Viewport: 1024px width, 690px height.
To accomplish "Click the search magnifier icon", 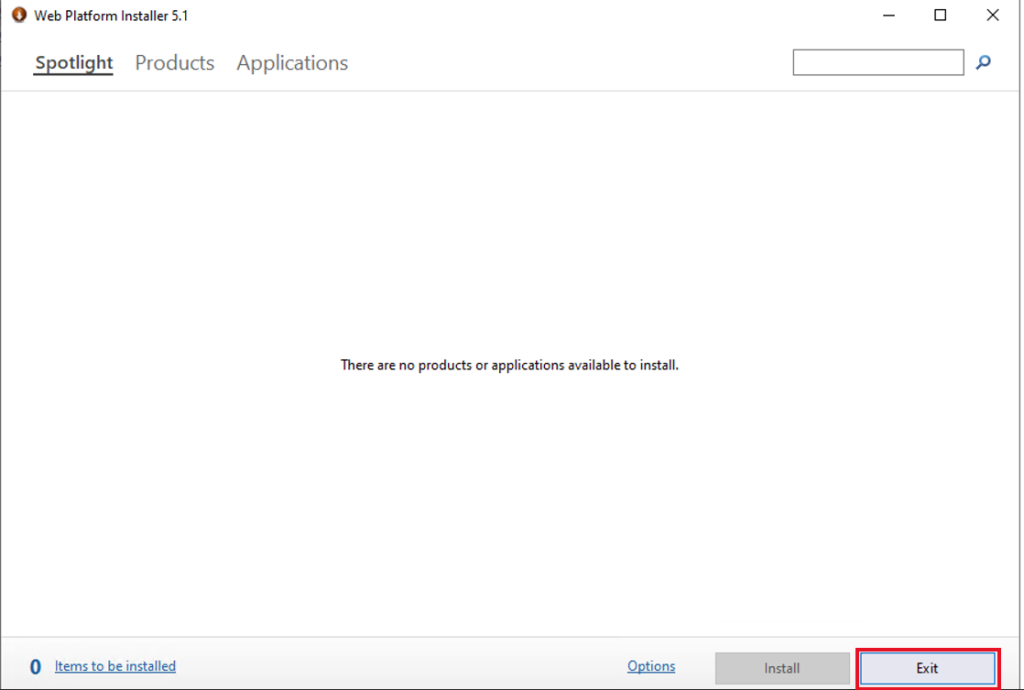I will pos(983,63).
